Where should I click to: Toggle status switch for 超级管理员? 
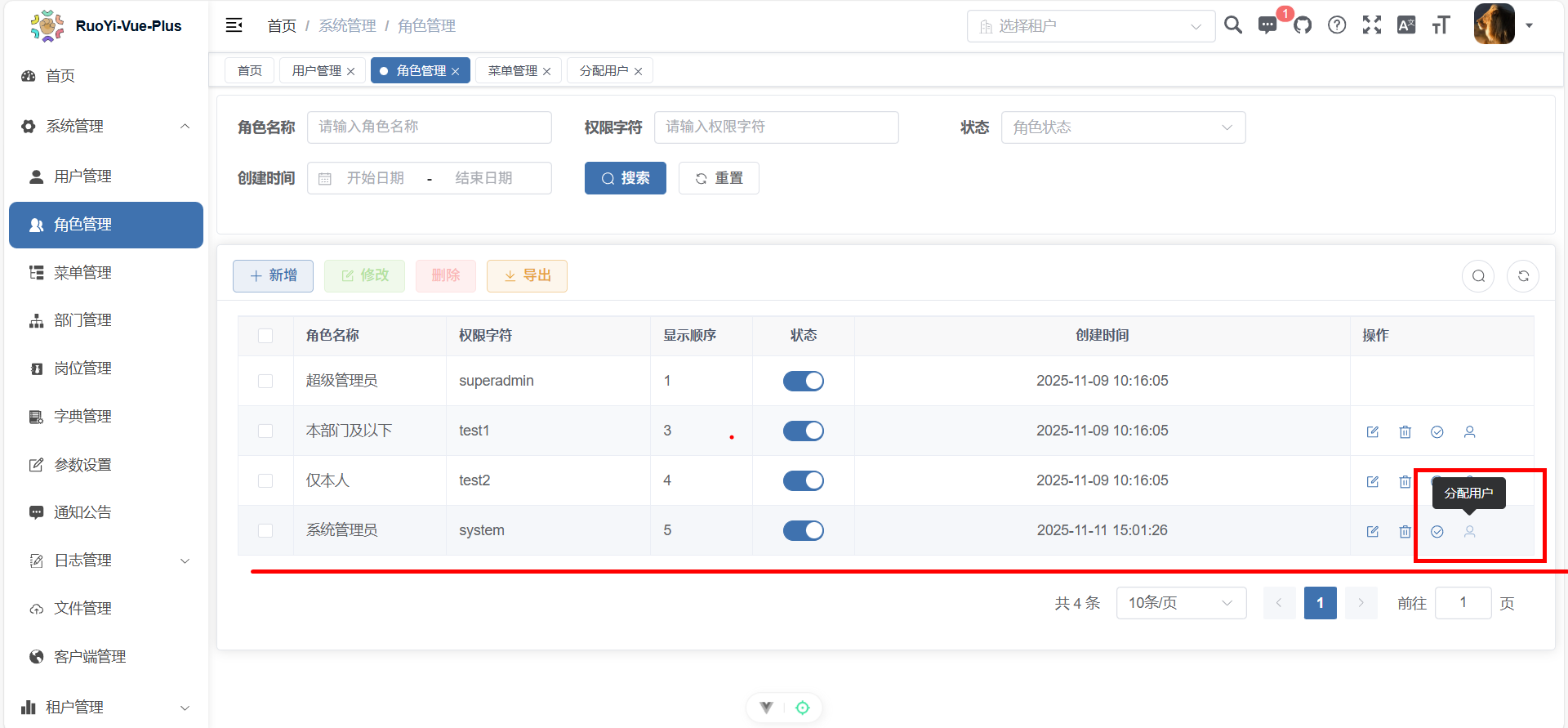803,381
